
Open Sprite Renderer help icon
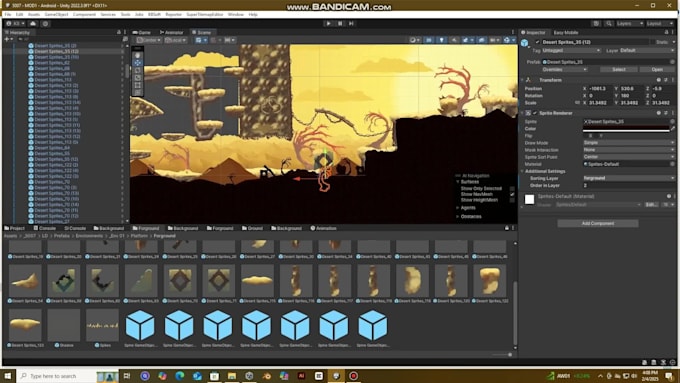[658, 113]
